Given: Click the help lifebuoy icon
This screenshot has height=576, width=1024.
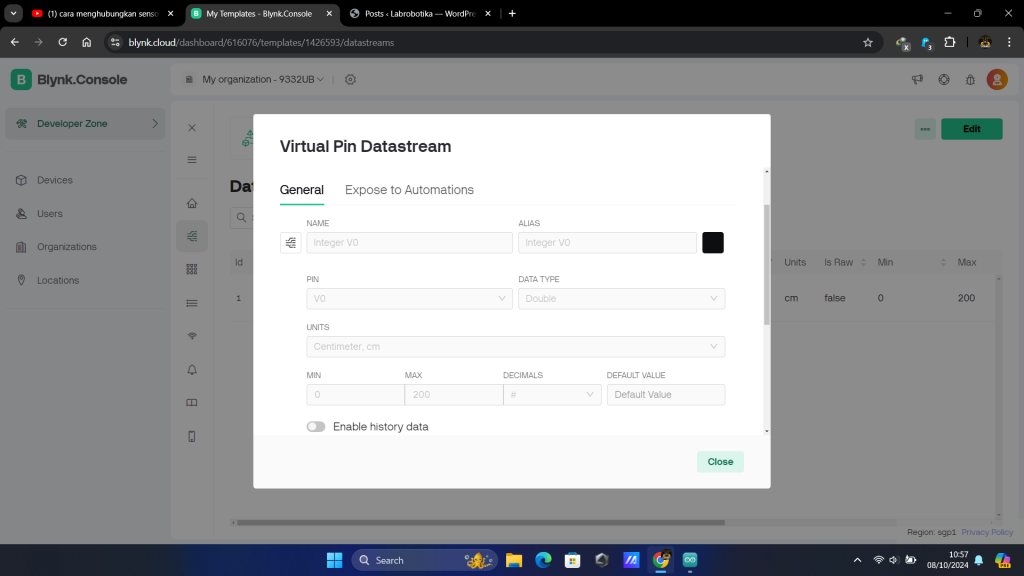Looking at the screenshot, I should coord(943,80).
